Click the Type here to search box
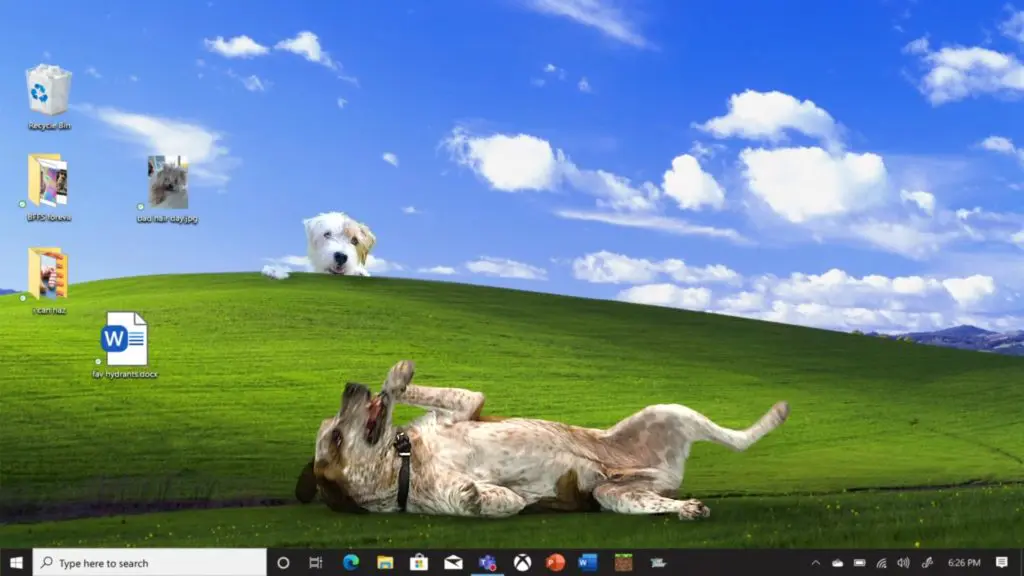 [150, 562]
